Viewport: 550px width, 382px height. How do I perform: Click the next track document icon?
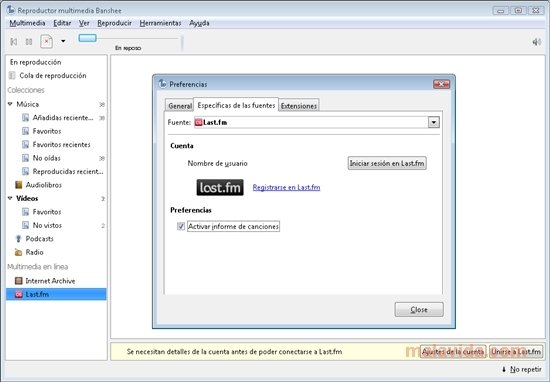point(46,41)
